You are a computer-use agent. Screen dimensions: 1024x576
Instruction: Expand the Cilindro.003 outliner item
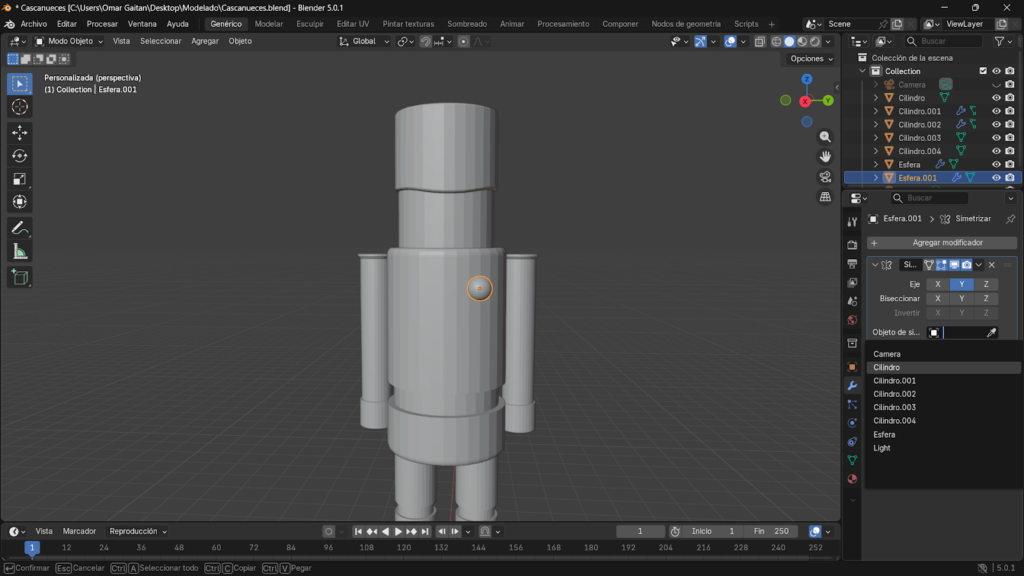(876, 138)
